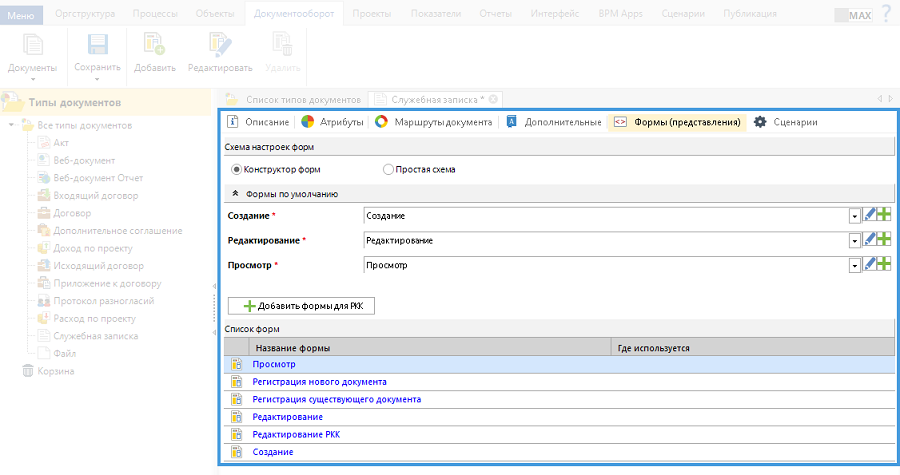Select the Конструктор форм radio button
Image resolution: width=900 pixels, height=475 pixels.
coord(237,170)
